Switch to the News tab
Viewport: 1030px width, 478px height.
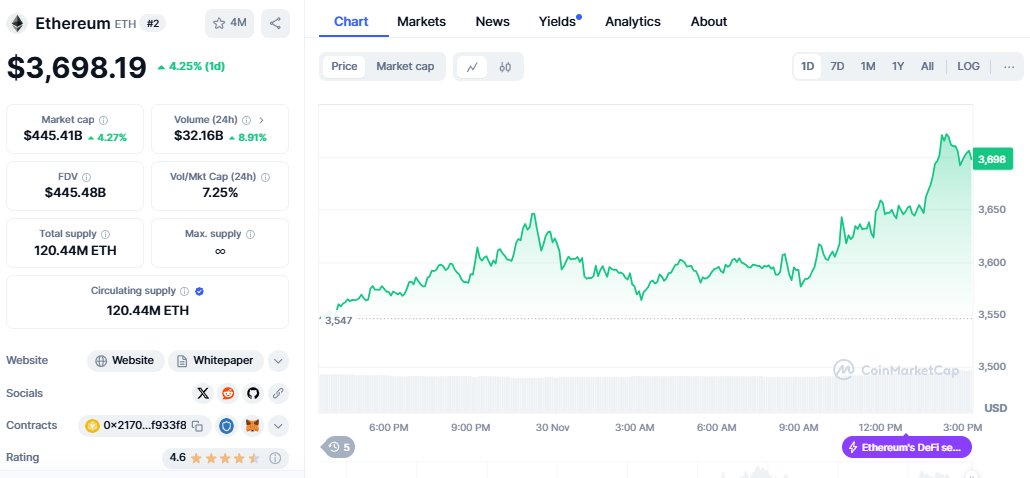coord(493,22)
